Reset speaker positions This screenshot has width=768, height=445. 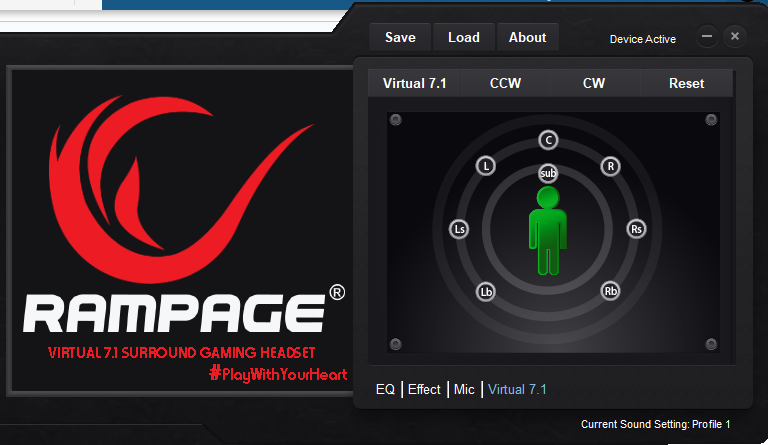coord(687,83)
